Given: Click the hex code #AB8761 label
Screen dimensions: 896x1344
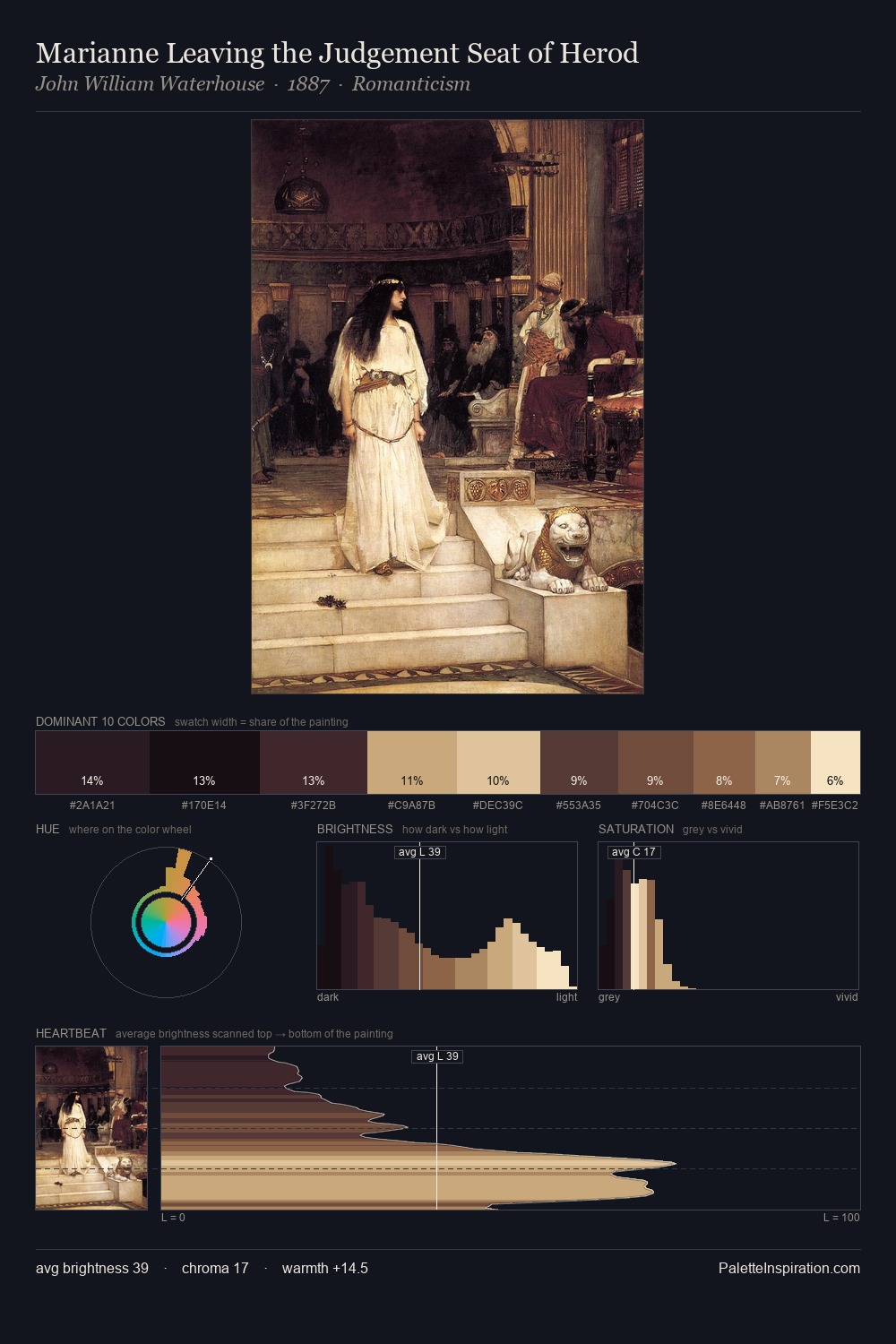Looking at the screenshot, I should pyautogui.click(x=782, y=806).
